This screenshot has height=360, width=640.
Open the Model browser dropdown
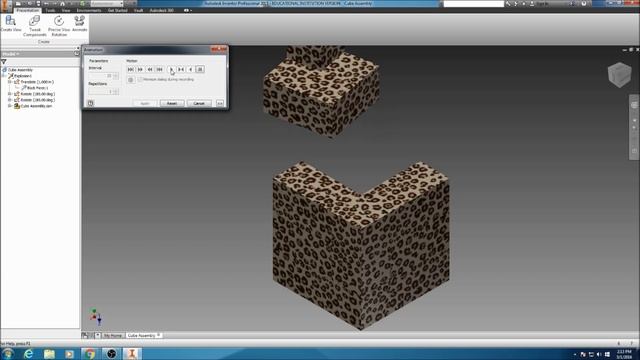11,54
